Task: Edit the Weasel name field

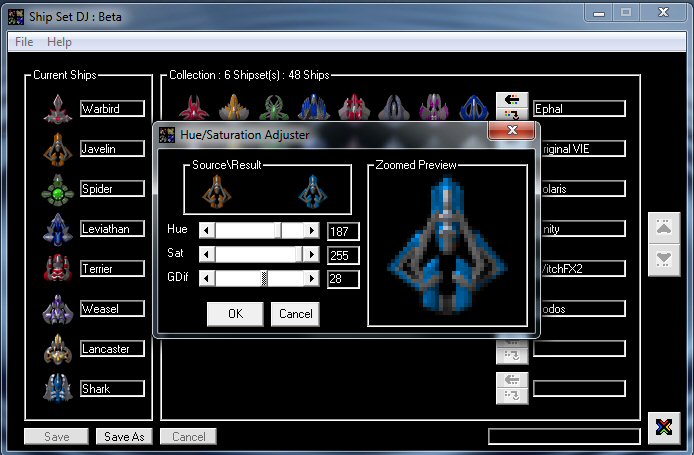Action: (112, 308)
